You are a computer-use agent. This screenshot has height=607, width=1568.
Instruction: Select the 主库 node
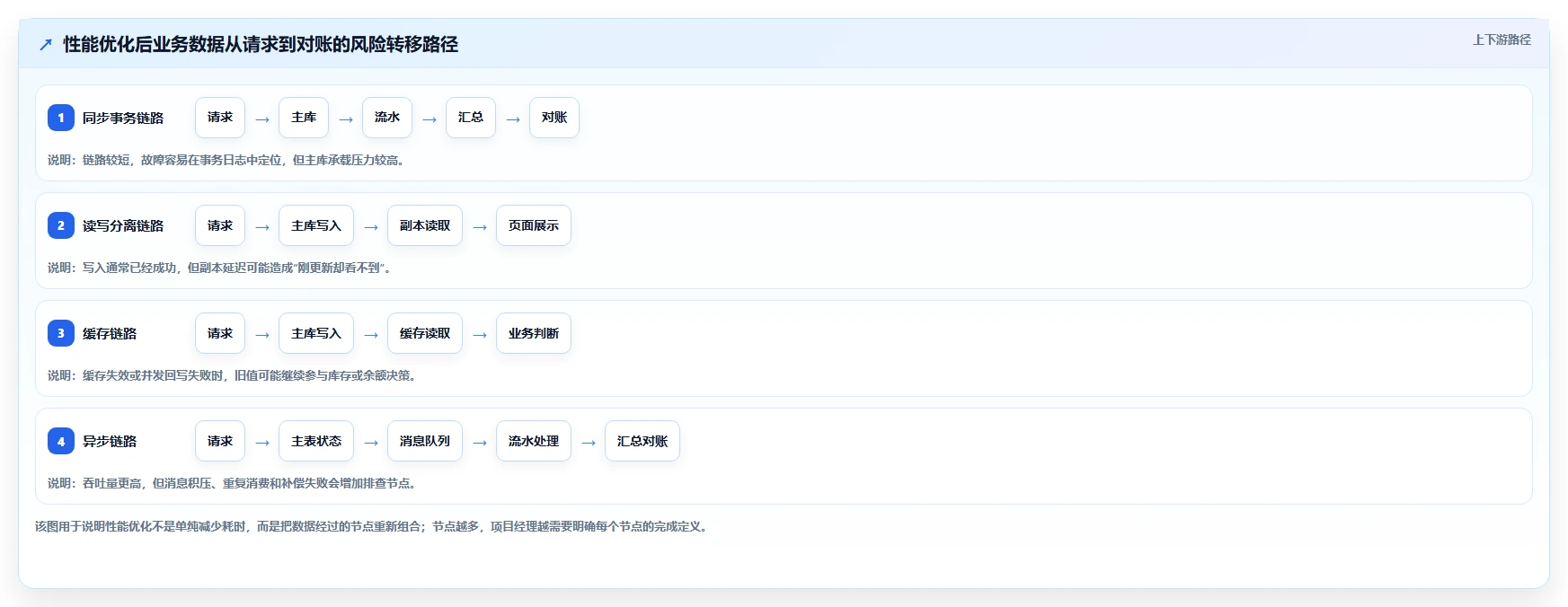click(304, 118)
